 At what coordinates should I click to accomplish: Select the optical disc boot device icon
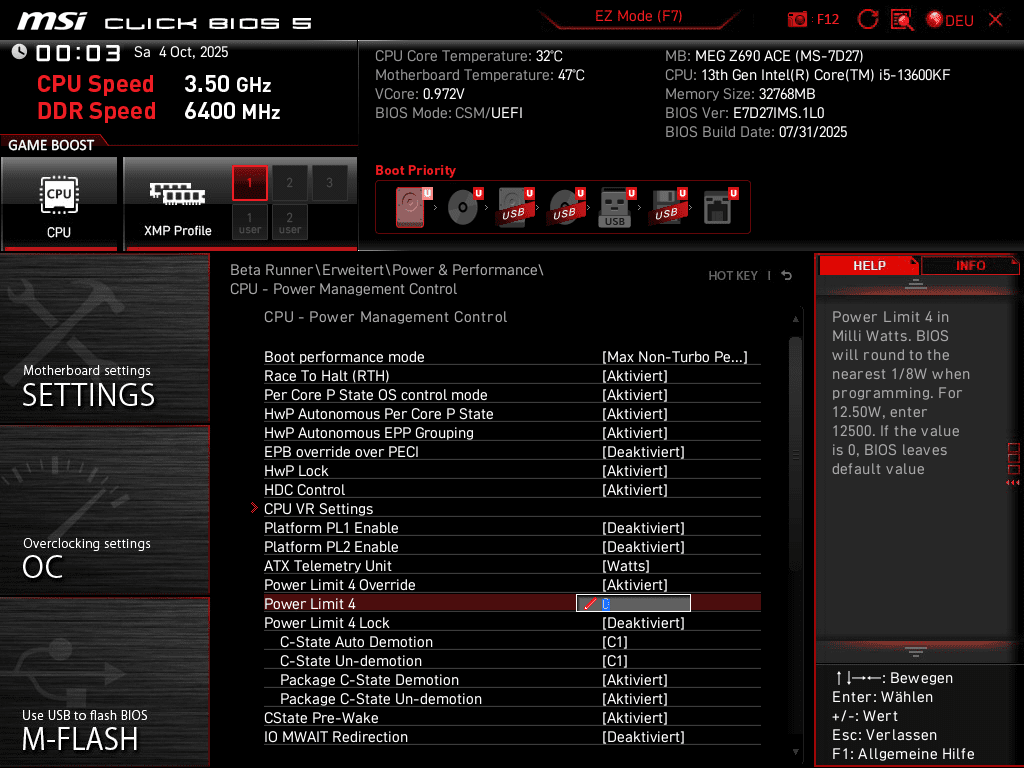pyautogui.click(x=464, y=207)
